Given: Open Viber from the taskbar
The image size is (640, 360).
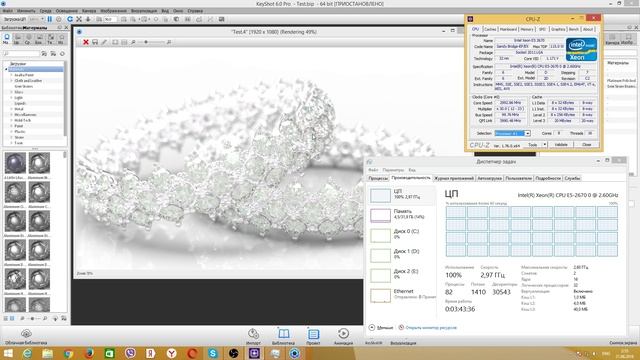Looking at the screenshot, I should (130, 353).
